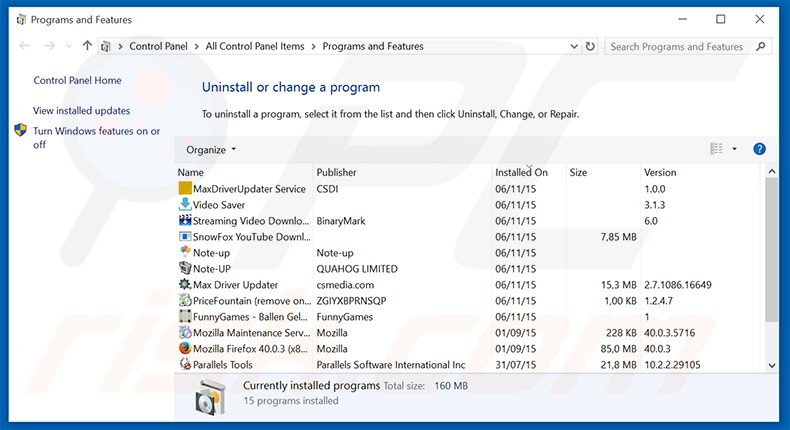Screen dimensions: 790x430
Task: Expand chevron after All Control Panel Items
Action: [313, 46]
